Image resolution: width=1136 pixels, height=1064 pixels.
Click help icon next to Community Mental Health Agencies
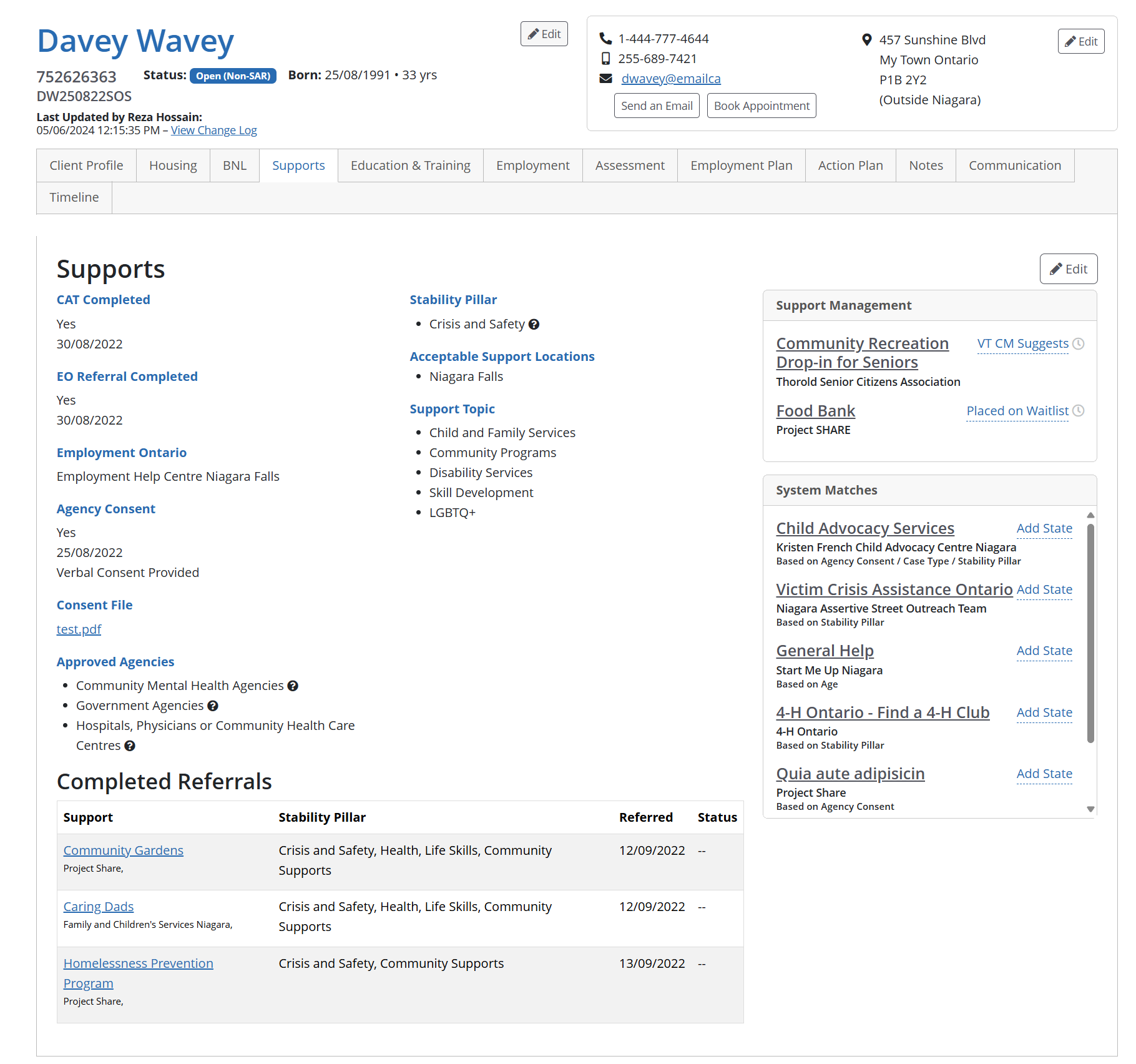(x=293, y=686)
